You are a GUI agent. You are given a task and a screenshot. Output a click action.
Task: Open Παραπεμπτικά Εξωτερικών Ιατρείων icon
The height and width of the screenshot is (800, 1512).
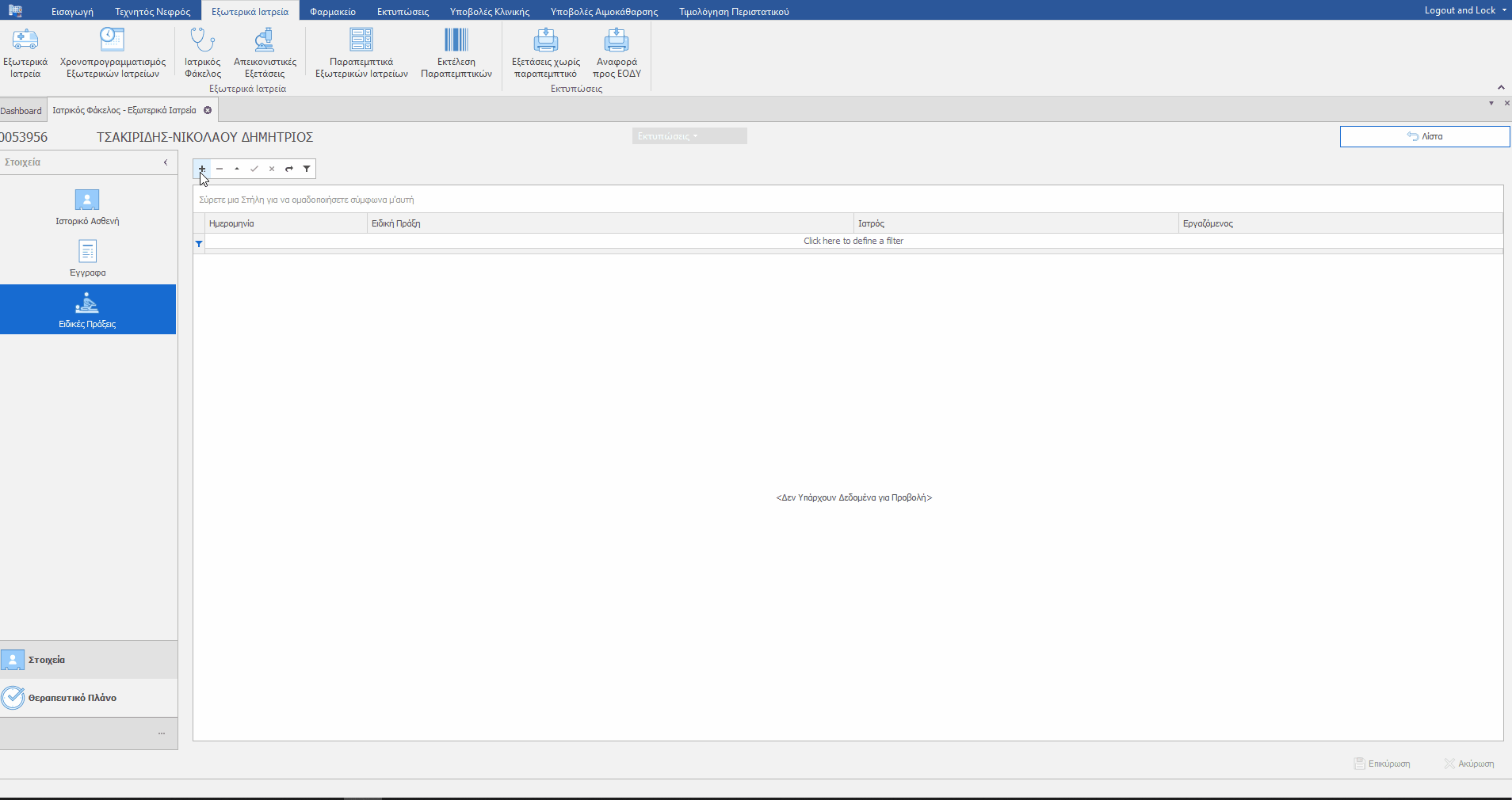tap(361, 40)
